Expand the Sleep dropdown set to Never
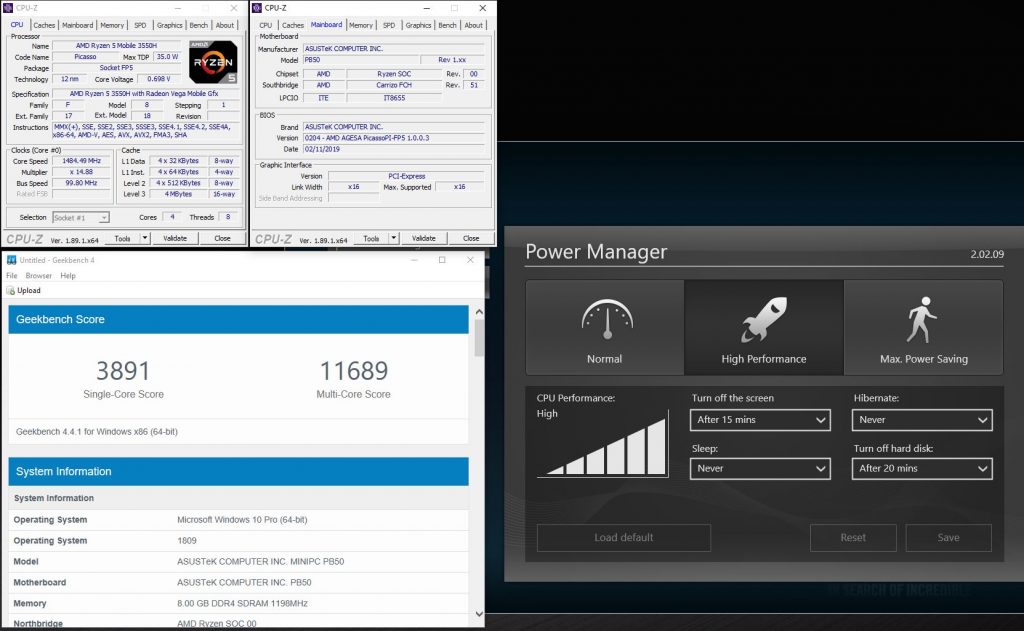 point(761,468)
